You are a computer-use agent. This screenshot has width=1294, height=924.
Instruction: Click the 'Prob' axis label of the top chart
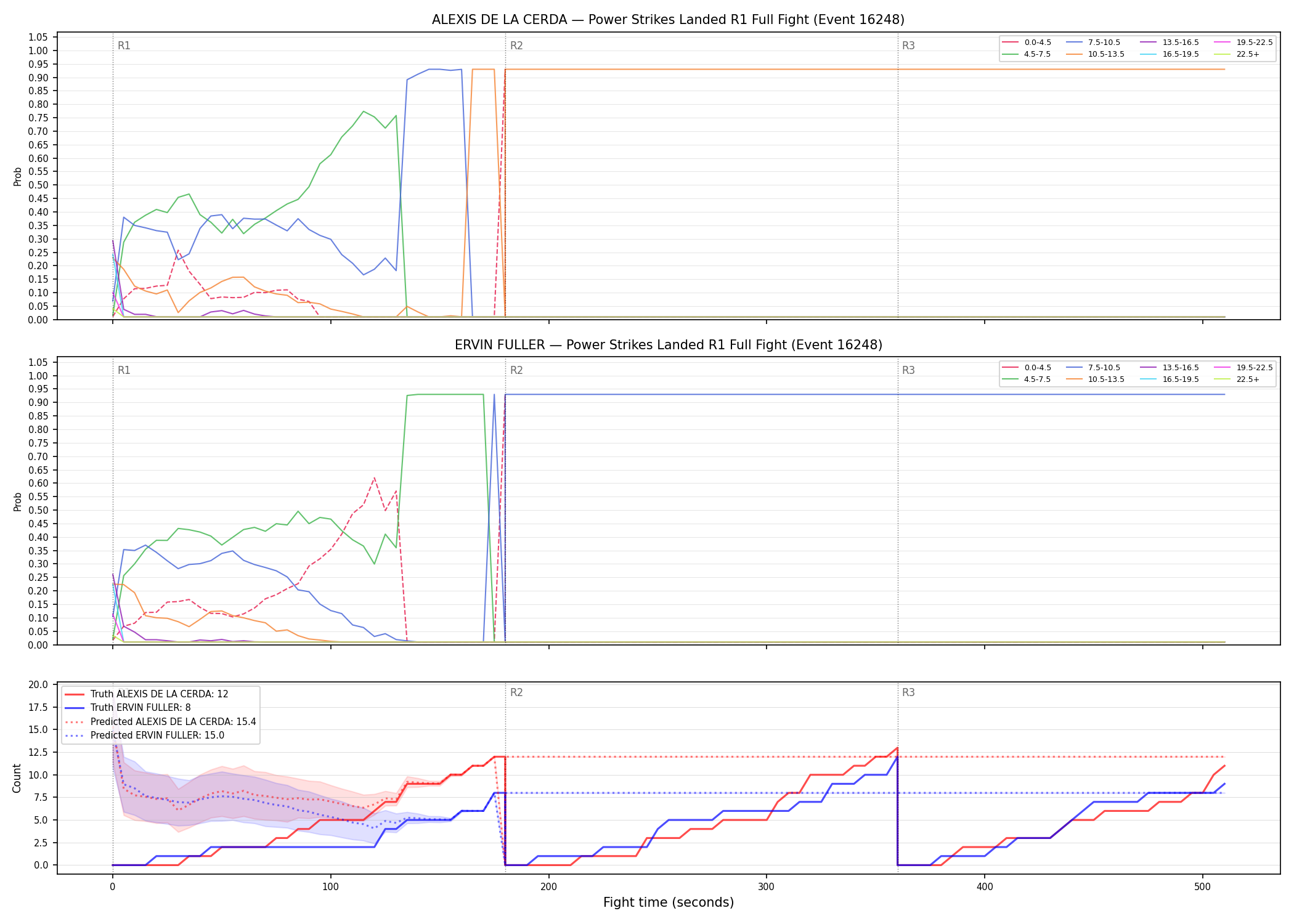click(17, 176)
